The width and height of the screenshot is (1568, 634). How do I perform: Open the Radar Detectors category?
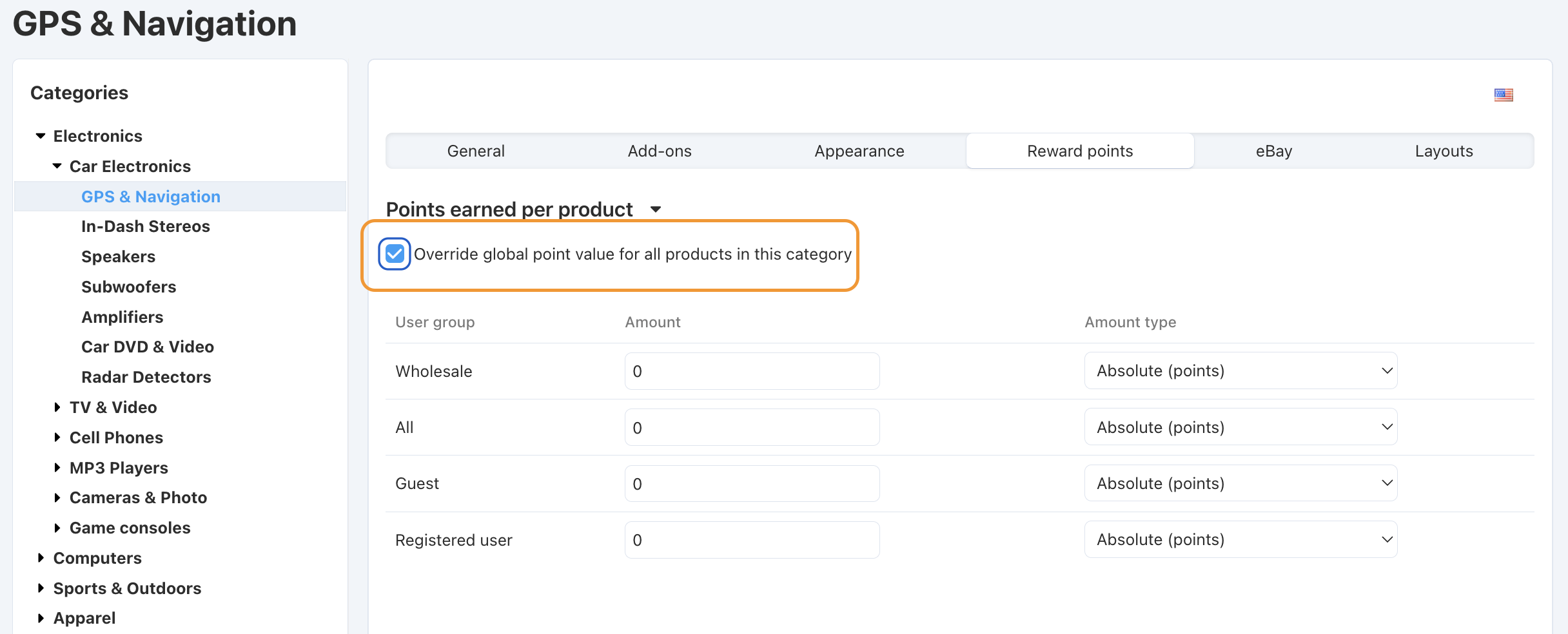pyautogui.click(x=146, y=377)
